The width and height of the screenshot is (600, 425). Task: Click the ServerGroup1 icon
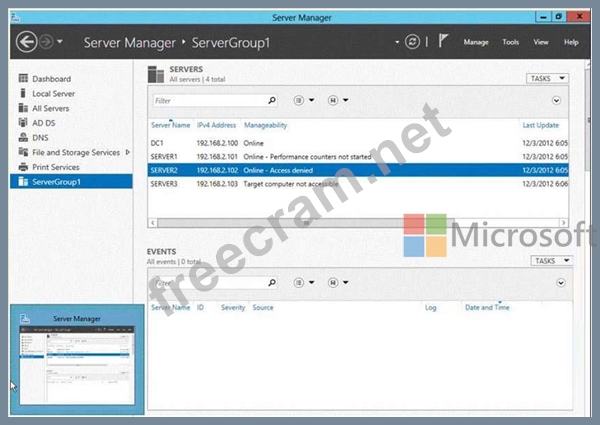pyautogui.click(x=23, y=181)
